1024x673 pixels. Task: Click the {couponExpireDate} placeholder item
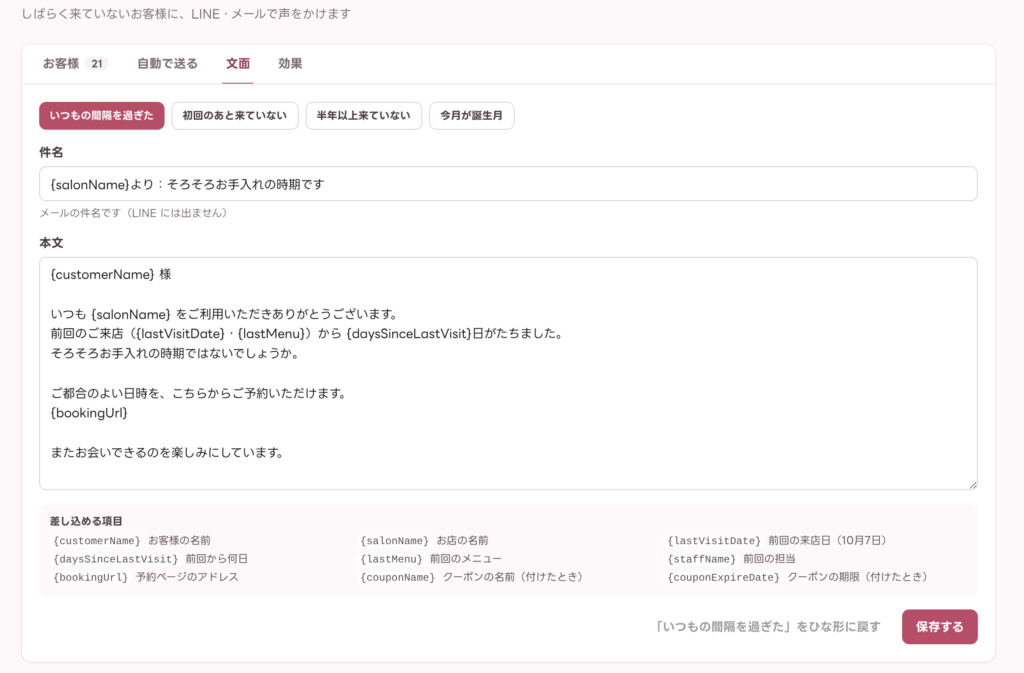[724, 577]
